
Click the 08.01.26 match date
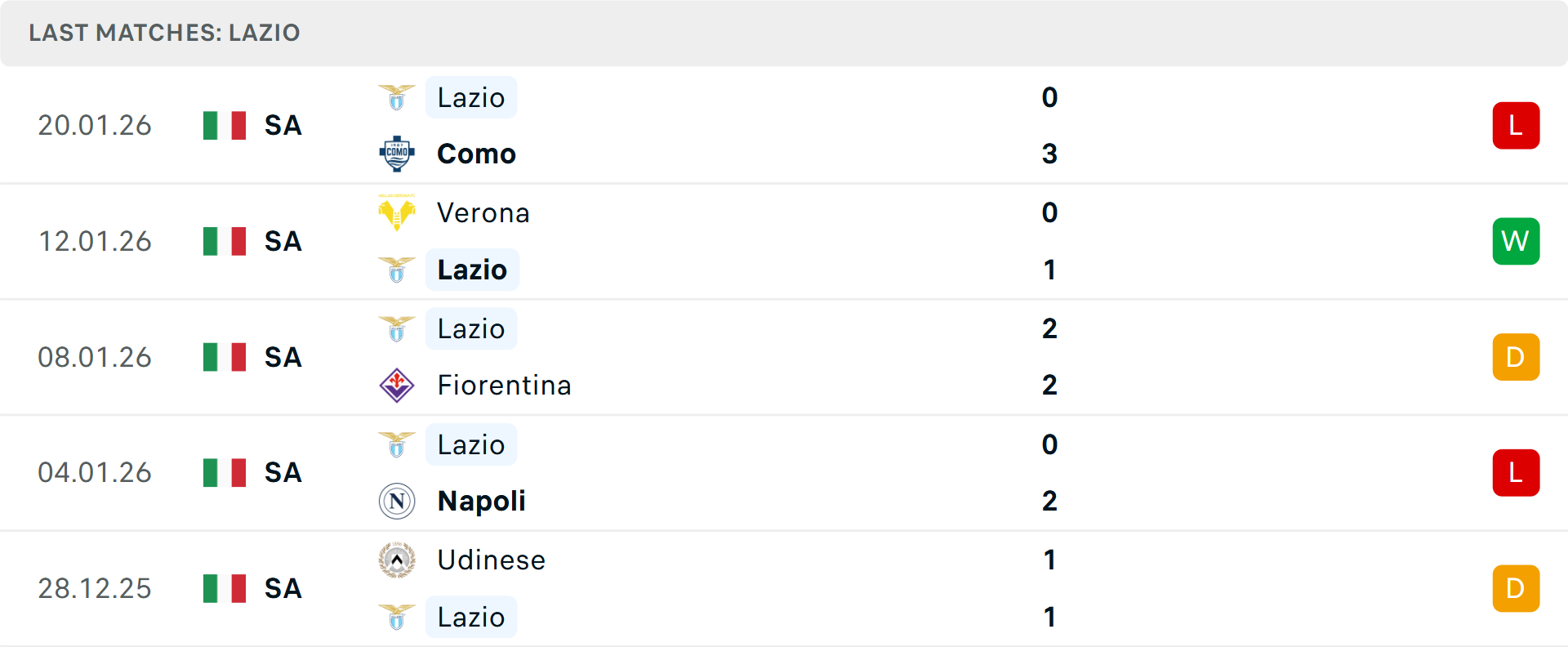tap(95, 357)
